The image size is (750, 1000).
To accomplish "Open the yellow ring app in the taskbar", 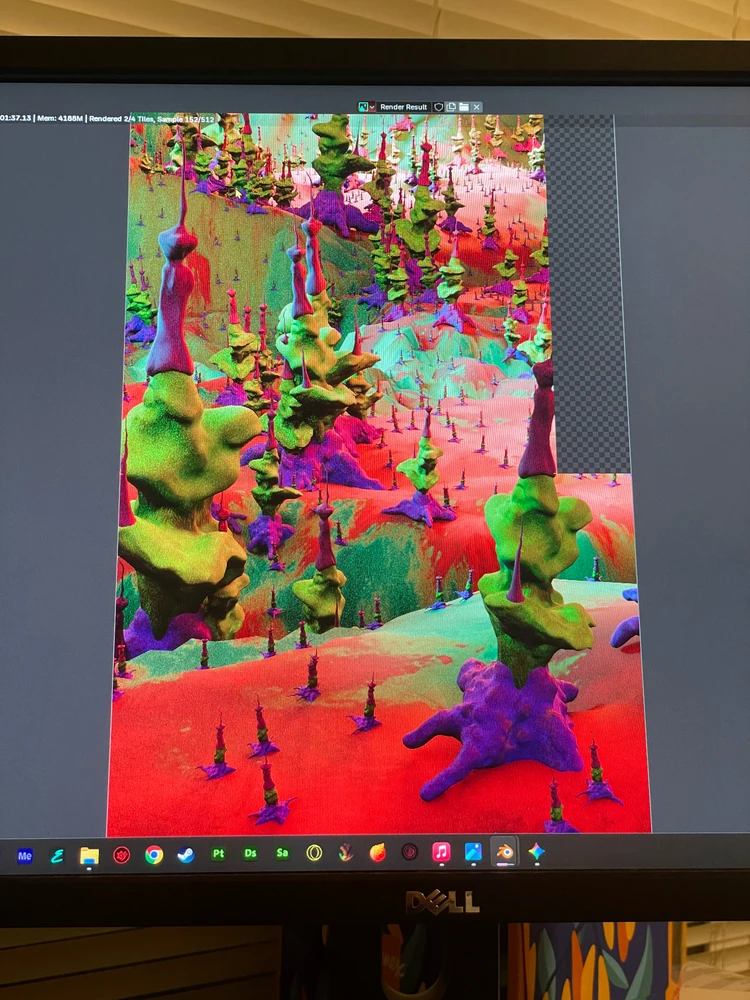I will (314, 853).
